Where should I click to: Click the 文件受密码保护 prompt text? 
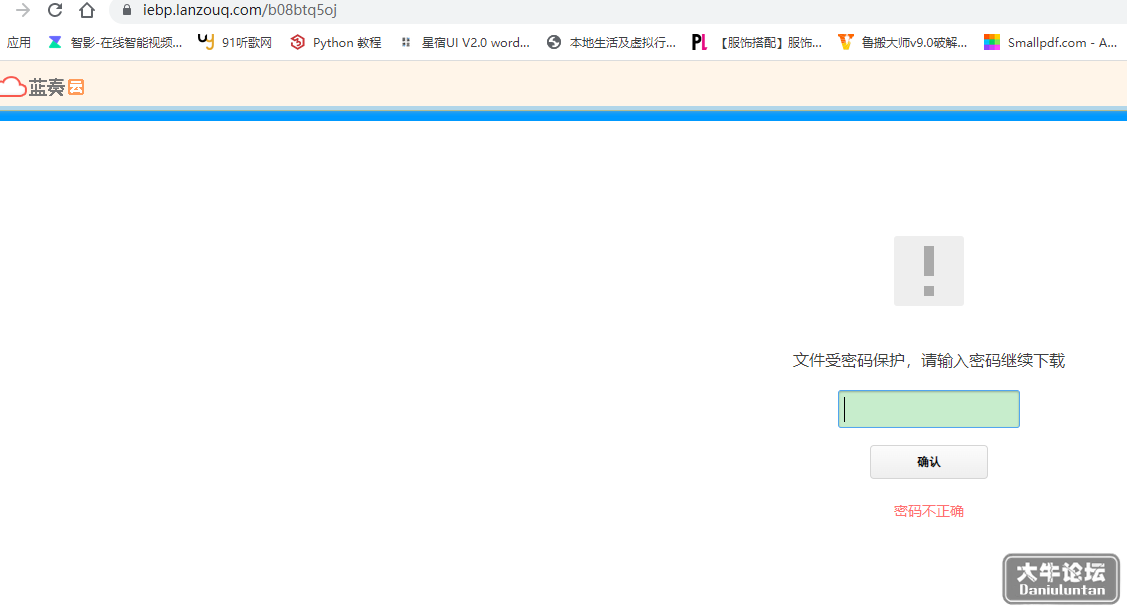929,360
